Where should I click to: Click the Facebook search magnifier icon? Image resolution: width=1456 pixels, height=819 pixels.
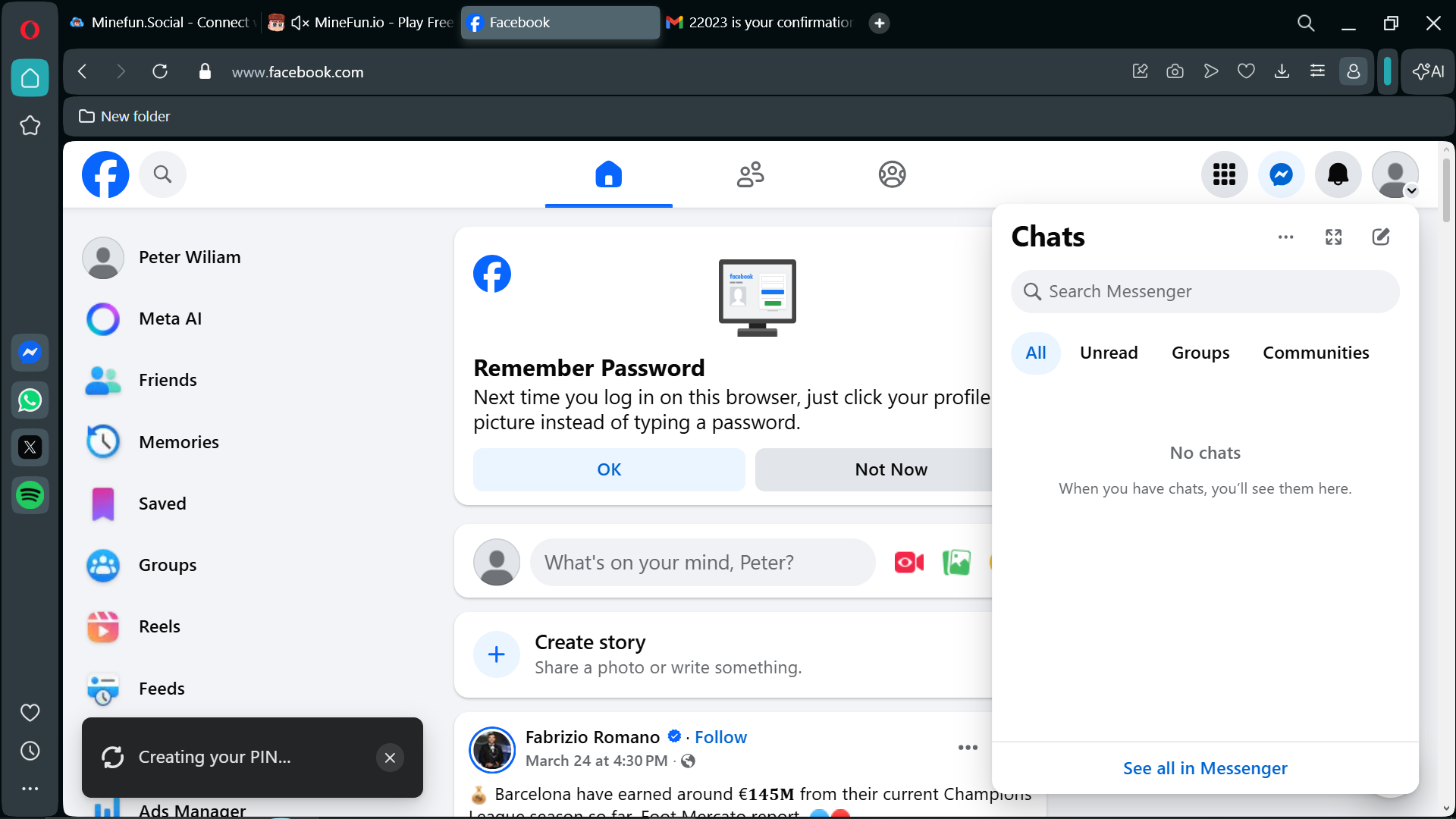tap(162, 174)
